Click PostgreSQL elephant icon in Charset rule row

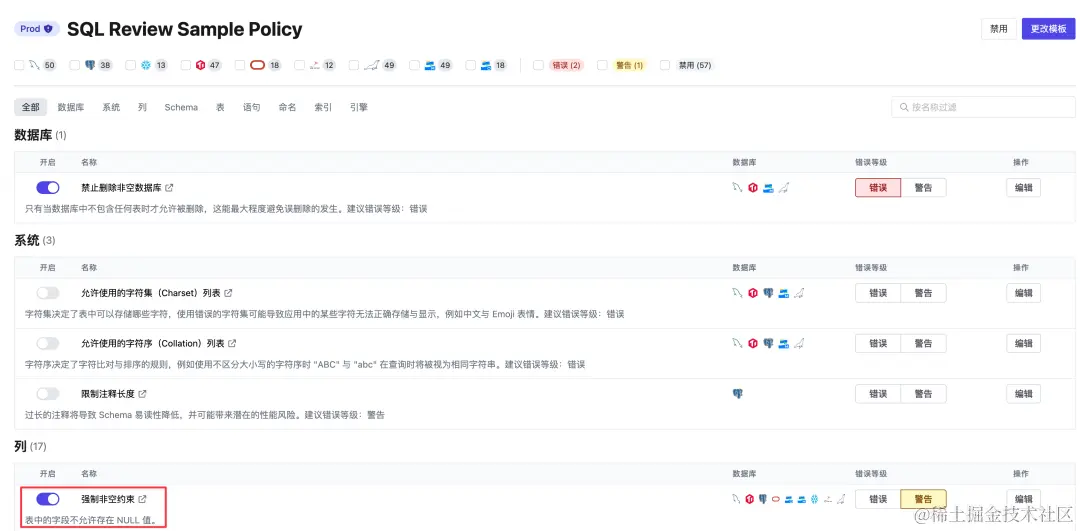[x=768, y=293]
